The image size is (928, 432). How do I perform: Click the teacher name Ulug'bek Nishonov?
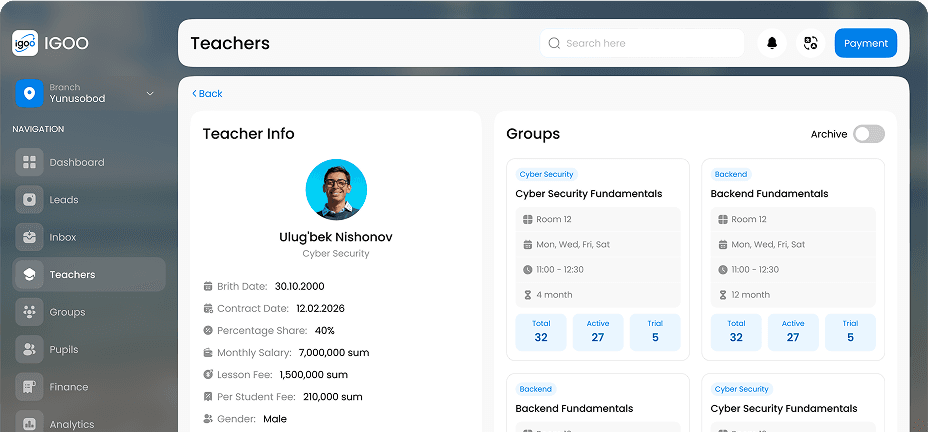[x=336, y=237]
